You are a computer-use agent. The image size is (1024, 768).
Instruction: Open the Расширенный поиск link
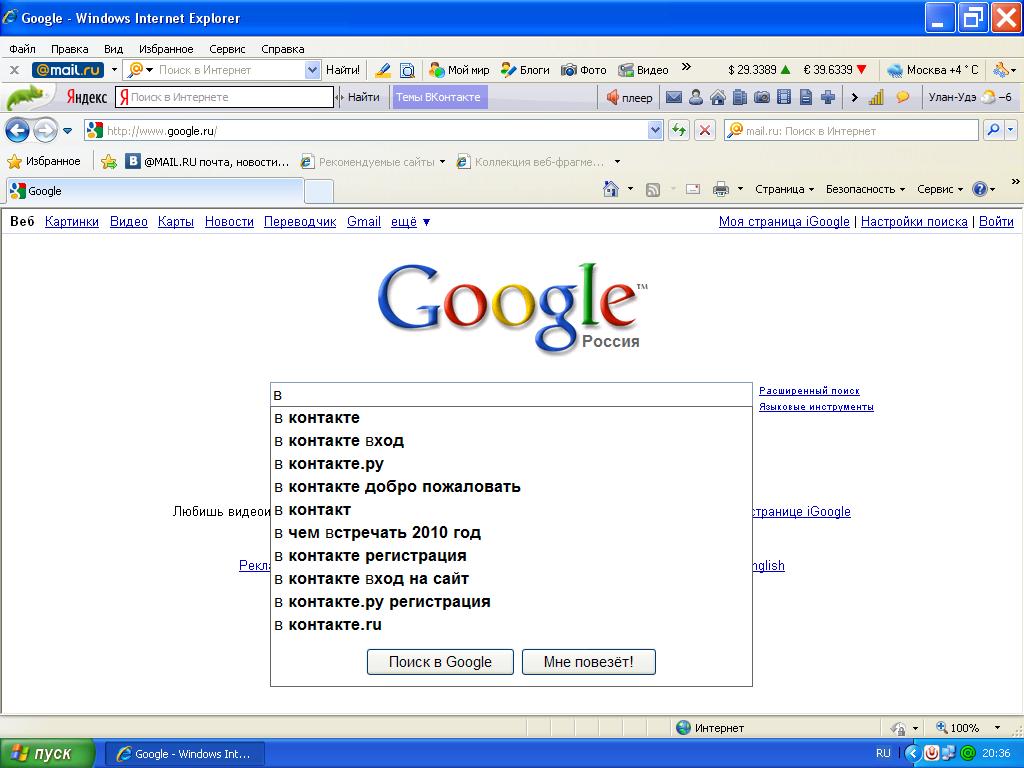click(x=809, y=391)
